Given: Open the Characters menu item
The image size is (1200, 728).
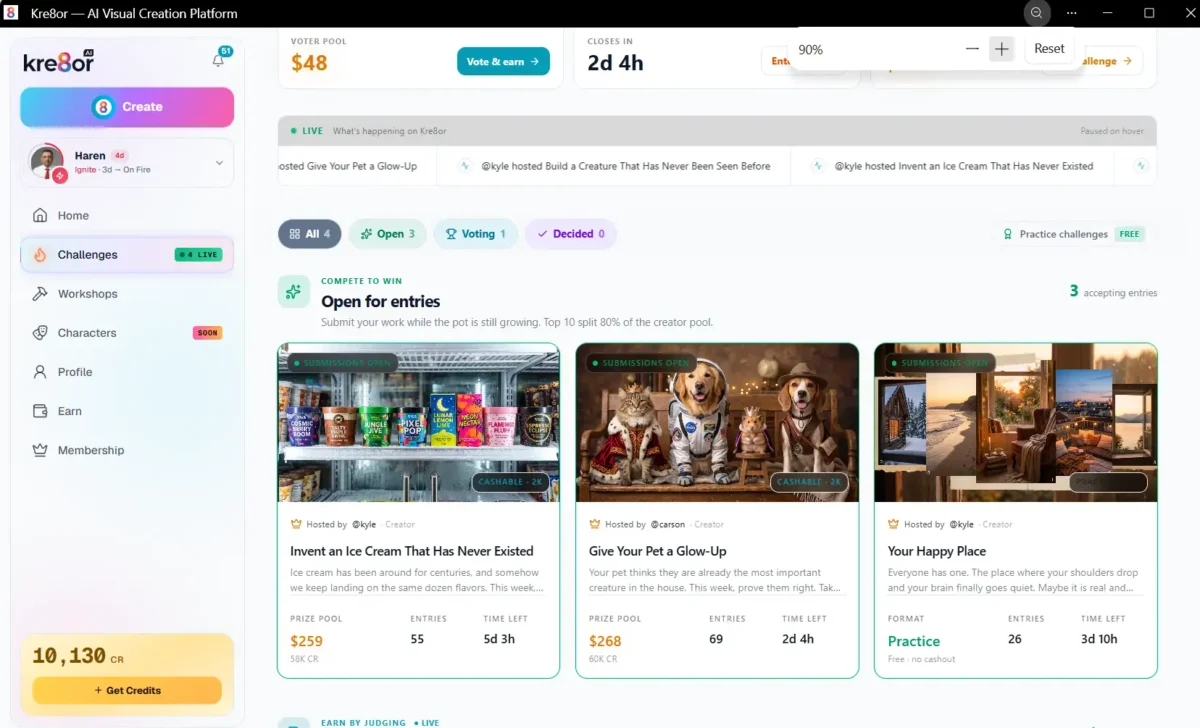Looking at the screenshot, I should click(127, 333).
